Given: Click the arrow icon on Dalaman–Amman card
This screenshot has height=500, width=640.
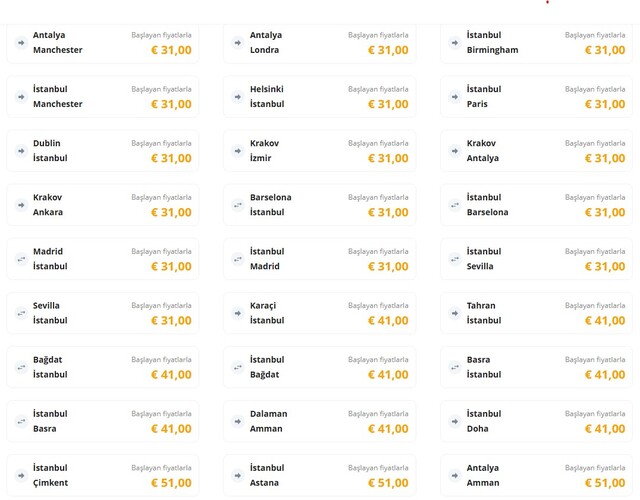Looking at the screenshot, I should pyautogui.click(x=237, y=421).
